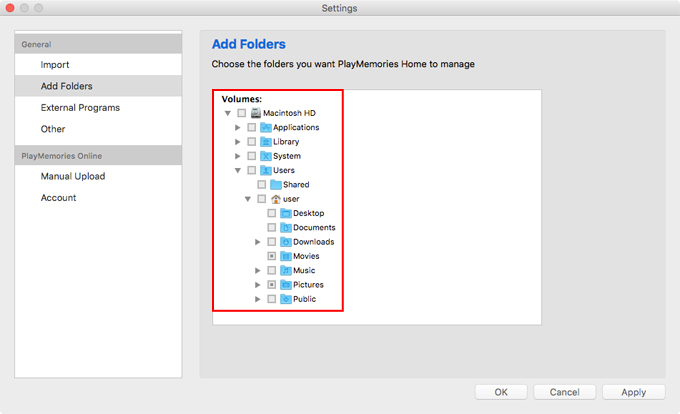Click the Cancel button
Viewport: 680px width, 414px height.
click(x=564, y=392)
